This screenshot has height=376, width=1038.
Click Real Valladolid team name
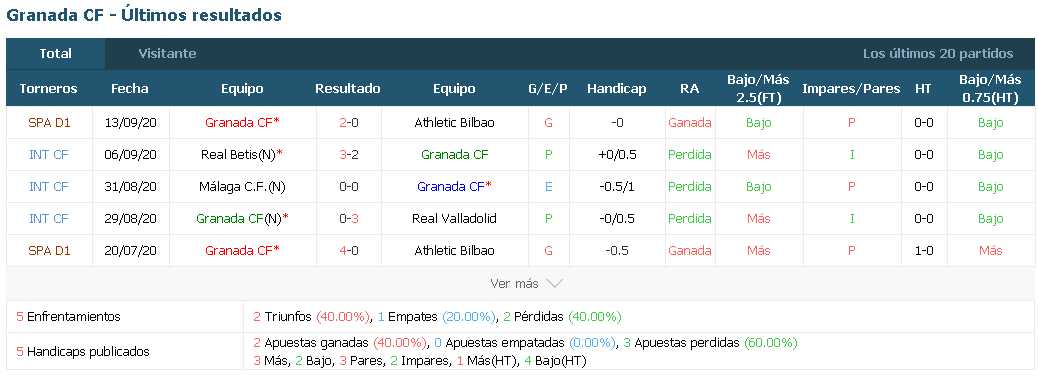coord(454,218)
